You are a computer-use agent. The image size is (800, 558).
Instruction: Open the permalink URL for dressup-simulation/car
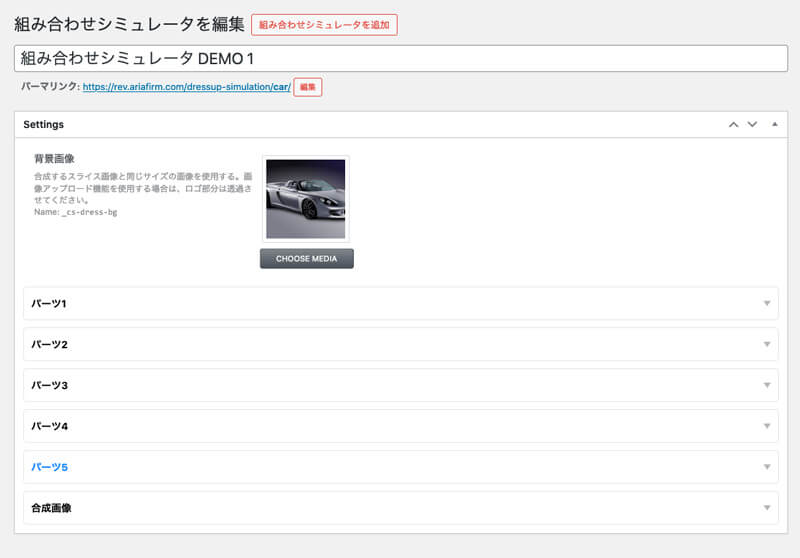tap(186, 87)
